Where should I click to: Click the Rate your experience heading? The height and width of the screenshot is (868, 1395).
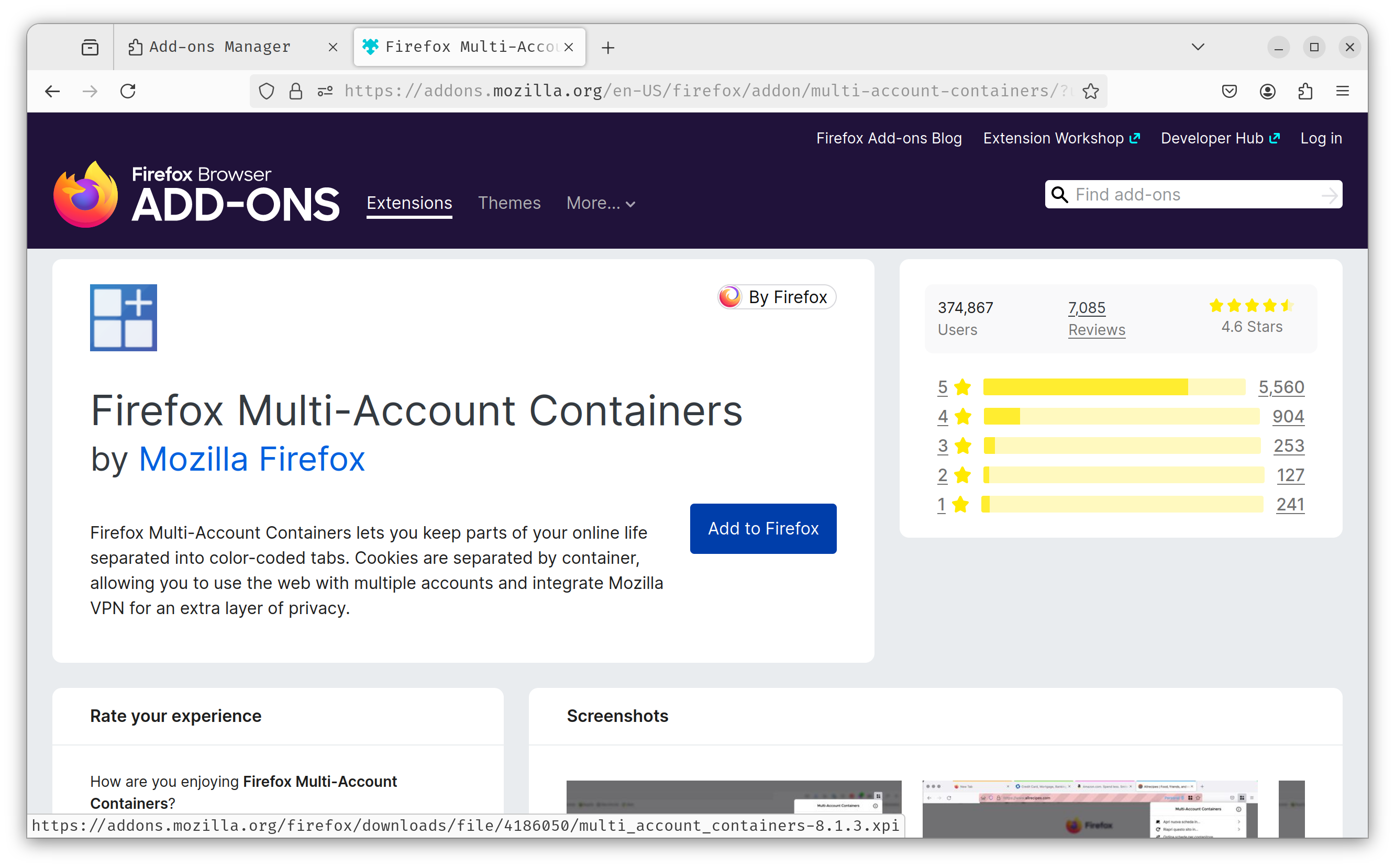(175, 716)
